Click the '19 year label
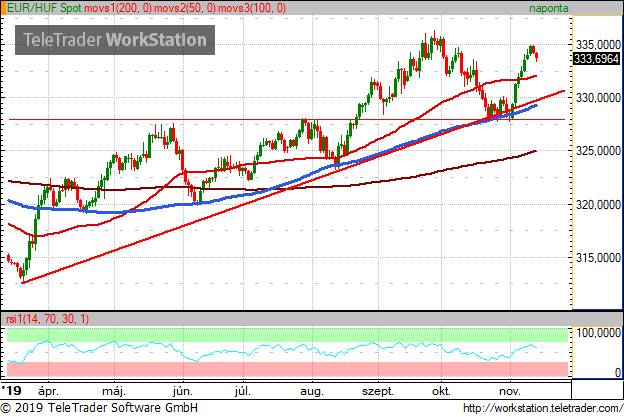 (x=11, y=390)
